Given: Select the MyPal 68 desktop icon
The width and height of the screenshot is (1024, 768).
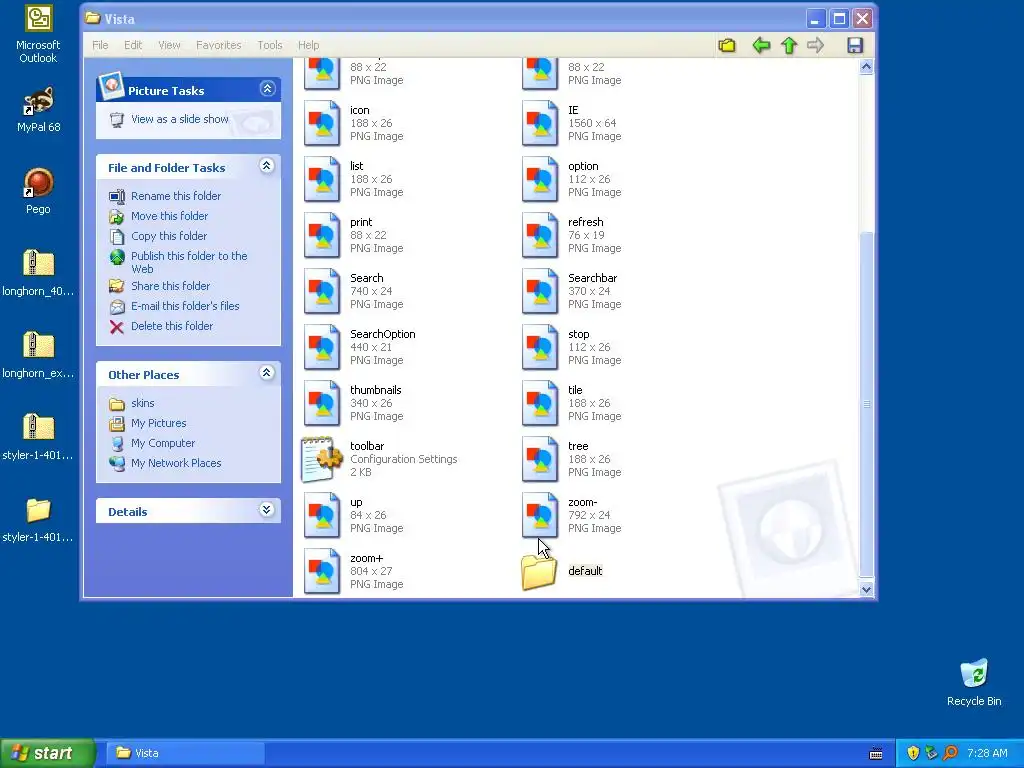Looking at the screenshot, I should point(38,110).
